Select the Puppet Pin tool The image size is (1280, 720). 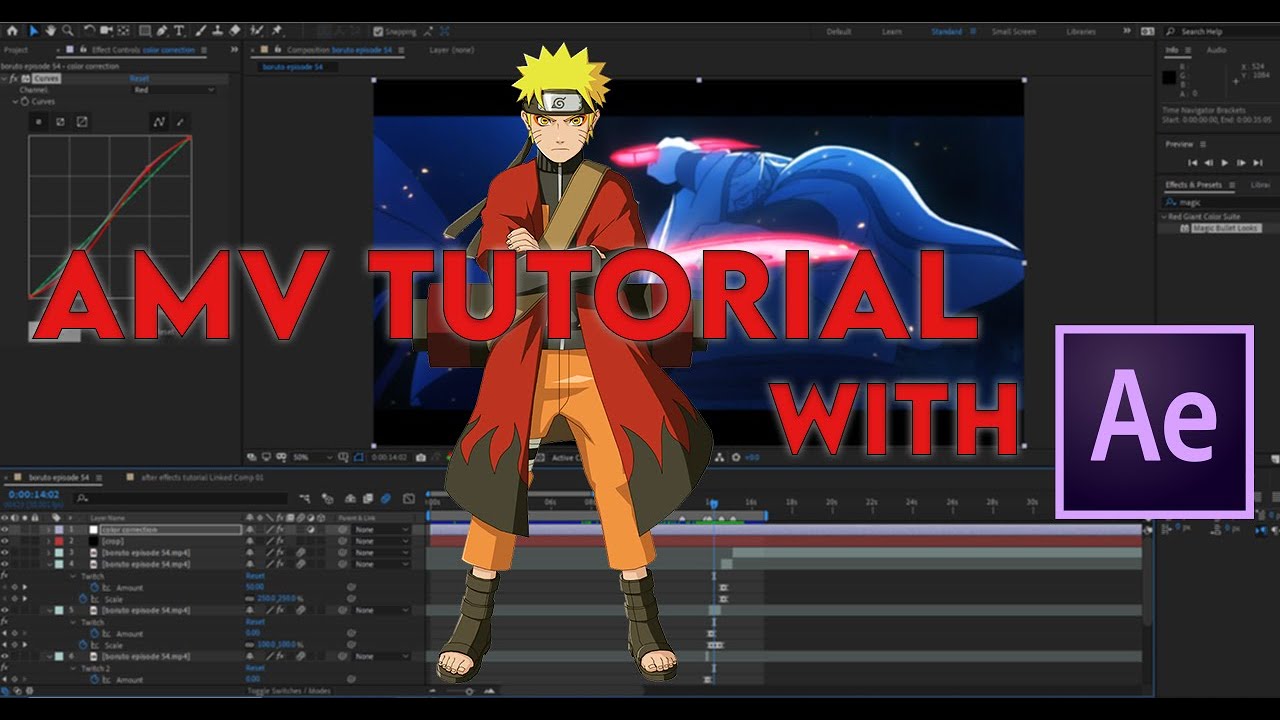277,31
